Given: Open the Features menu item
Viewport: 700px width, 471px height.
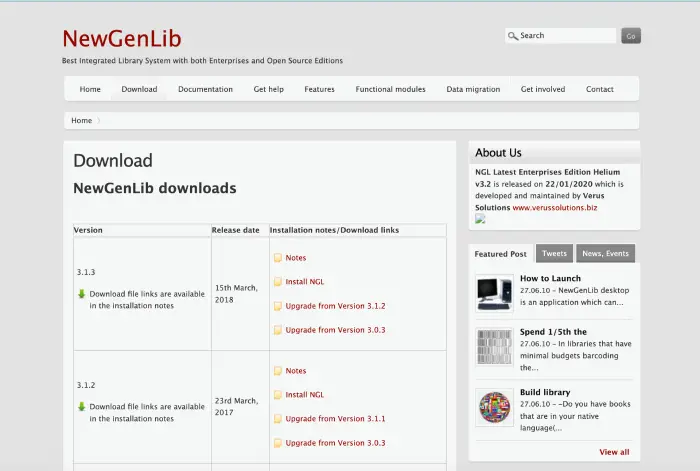Looking at the screenshot, I should tap(320, 89).
